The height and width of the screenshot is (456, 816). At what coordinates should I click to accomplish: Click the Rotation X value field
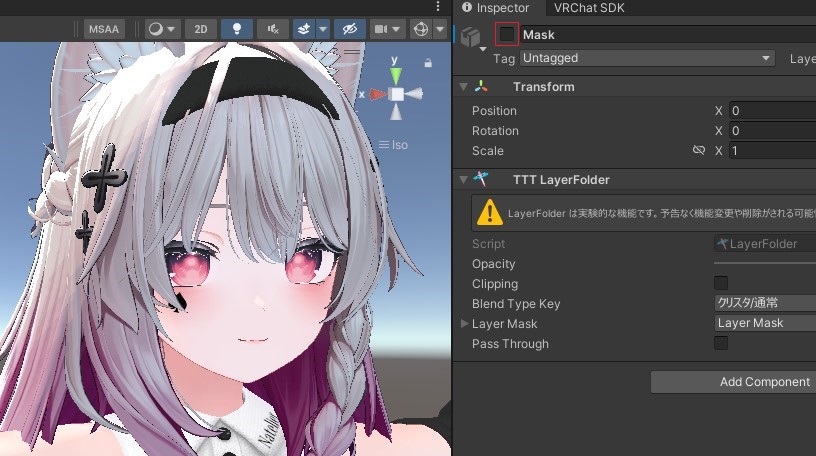(772, 131)
